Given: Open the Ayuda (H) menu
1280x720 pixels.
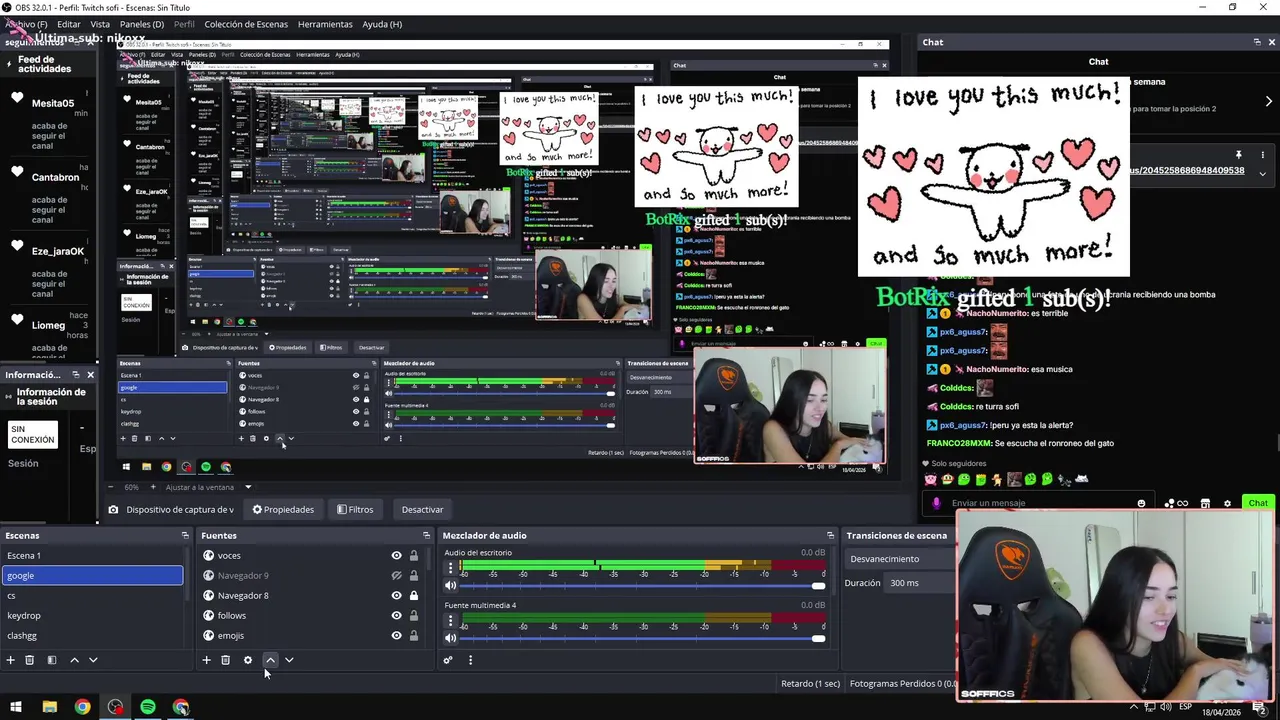Looking at the screenshot, I should click(x=382, y=24).
